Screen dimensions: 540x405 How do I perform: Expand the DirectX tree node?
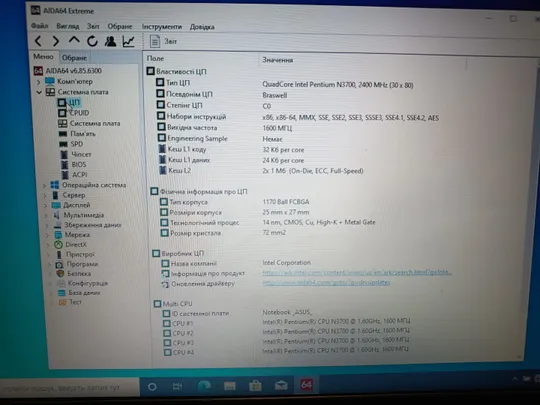click(48, 245)
